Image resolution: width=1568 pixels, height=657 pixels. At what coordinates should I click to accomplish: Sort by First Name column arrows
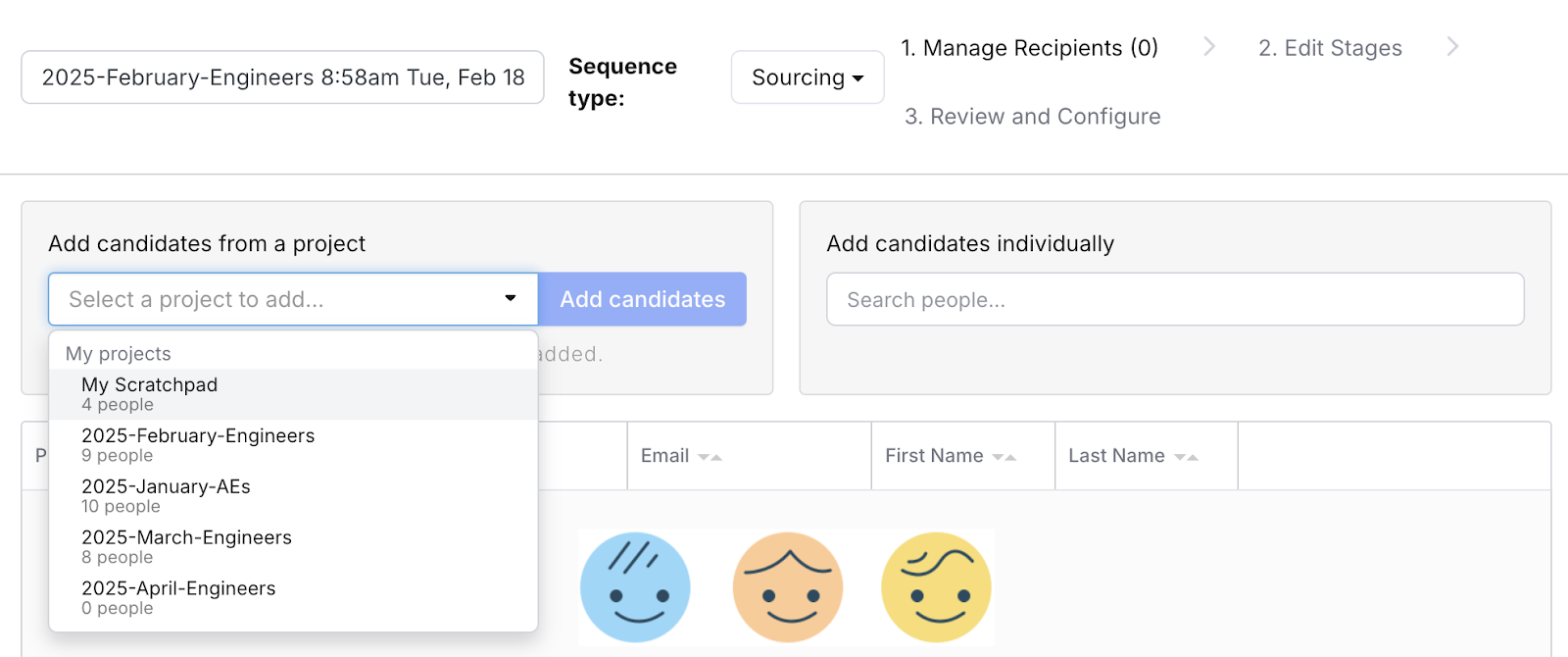(x=1004, y=457)
